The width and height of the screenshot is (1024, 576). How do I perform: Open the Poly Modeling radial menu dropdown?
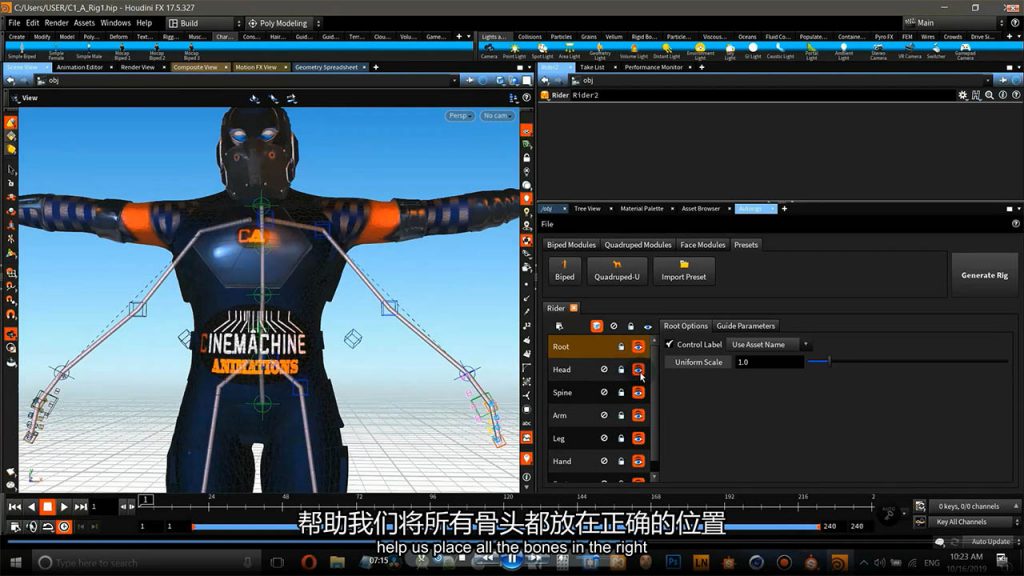click(283, 23)
